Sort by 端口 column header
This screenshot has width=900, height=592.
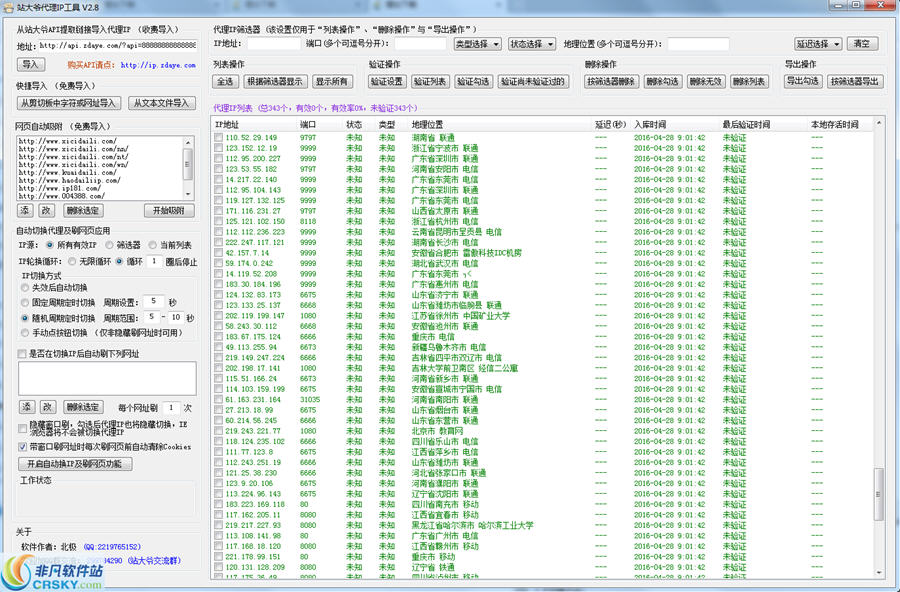[320, 125]
